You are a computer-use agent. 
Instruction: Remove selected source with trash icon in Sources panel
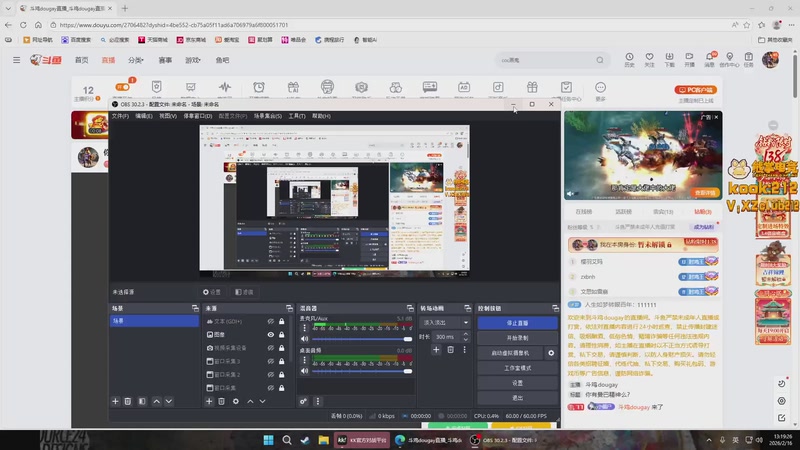point(221,402)
